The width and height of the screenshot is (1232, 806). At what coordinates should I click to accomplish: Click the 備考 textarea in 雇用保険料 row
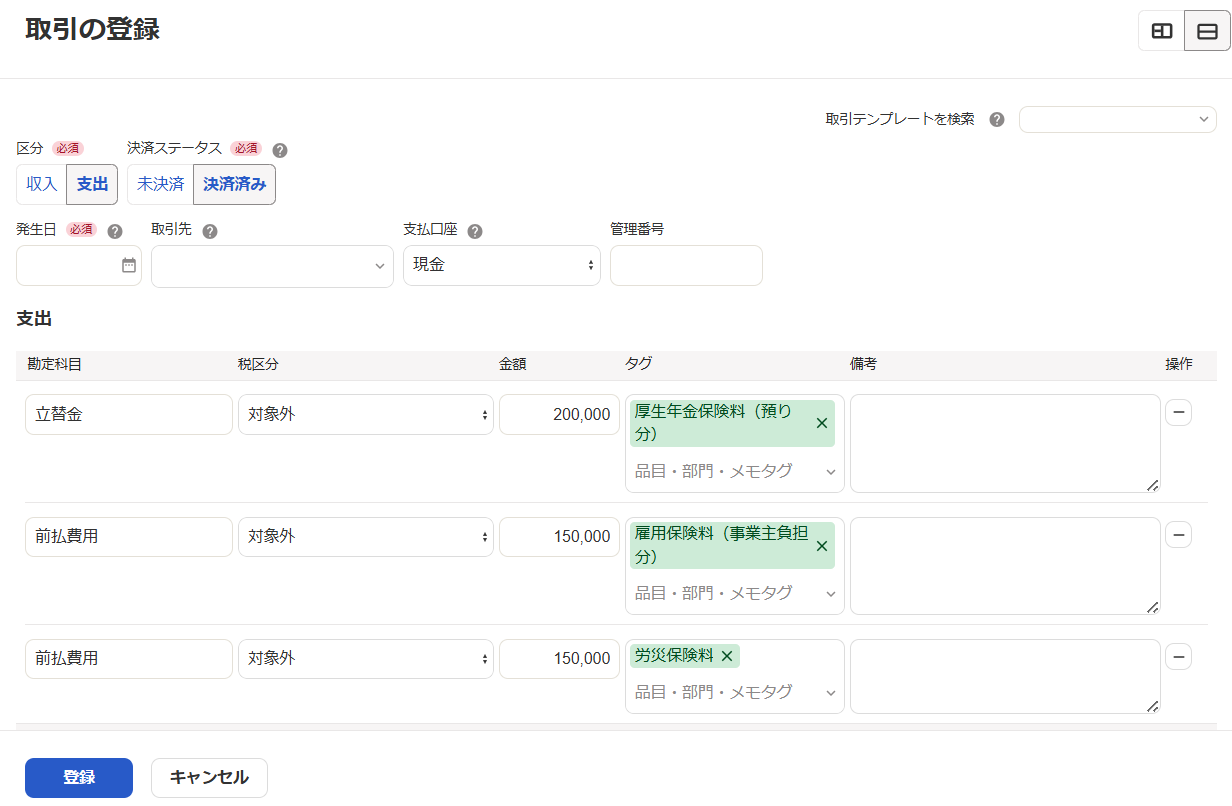point(1005,565)
